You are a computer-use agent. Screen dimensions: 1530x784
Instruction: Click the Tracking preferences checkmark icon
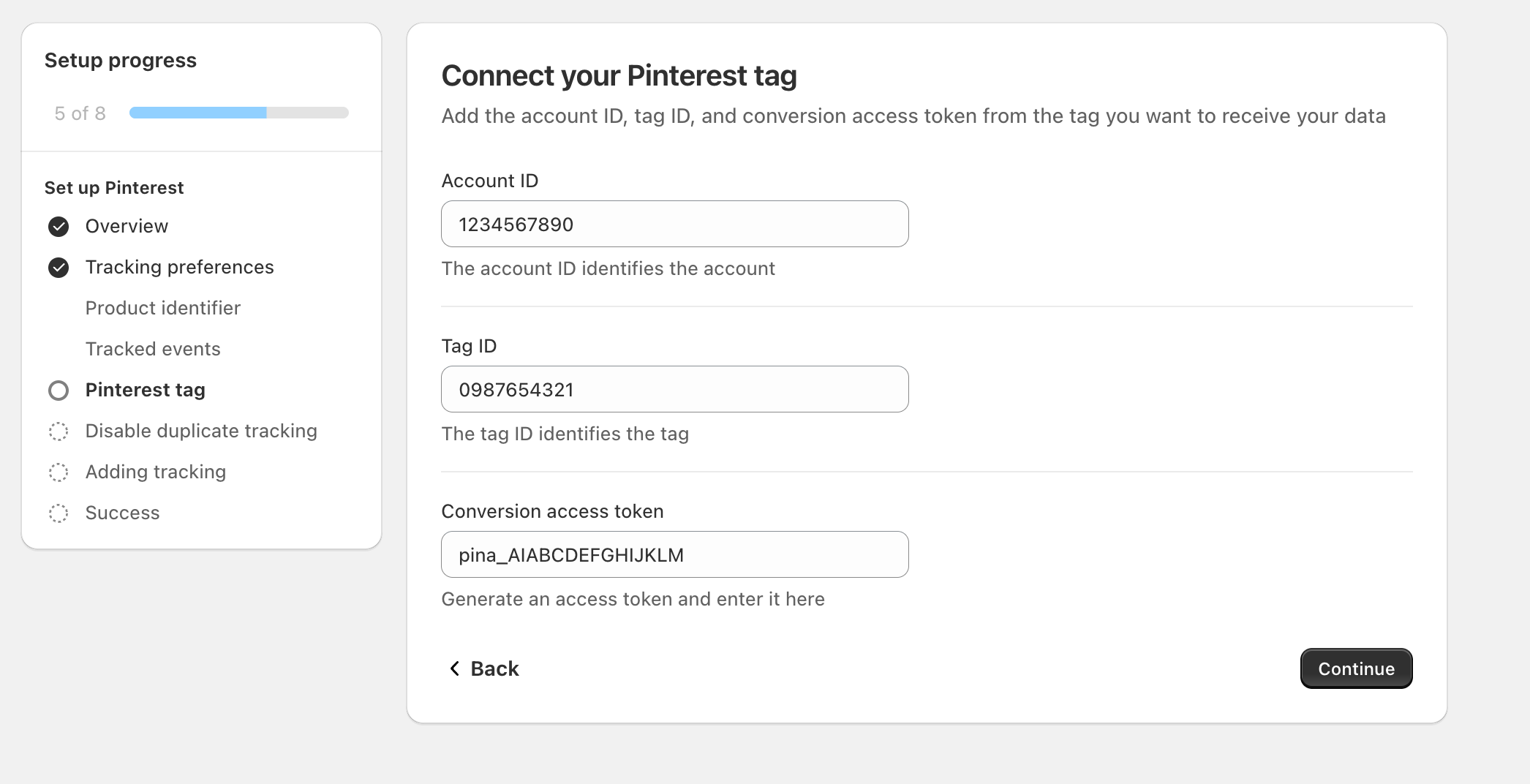pyautogui.click(x=59, y=268)
